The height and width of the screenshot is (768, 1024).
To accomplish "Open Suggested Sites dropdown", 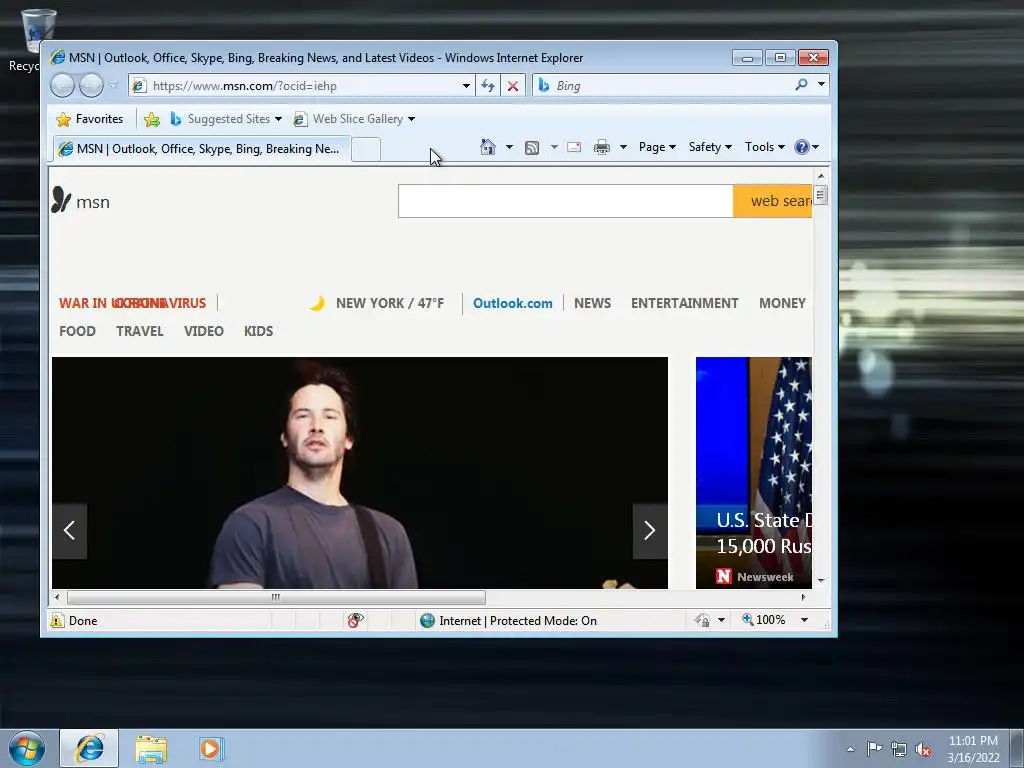I will [x=226, y=119].
